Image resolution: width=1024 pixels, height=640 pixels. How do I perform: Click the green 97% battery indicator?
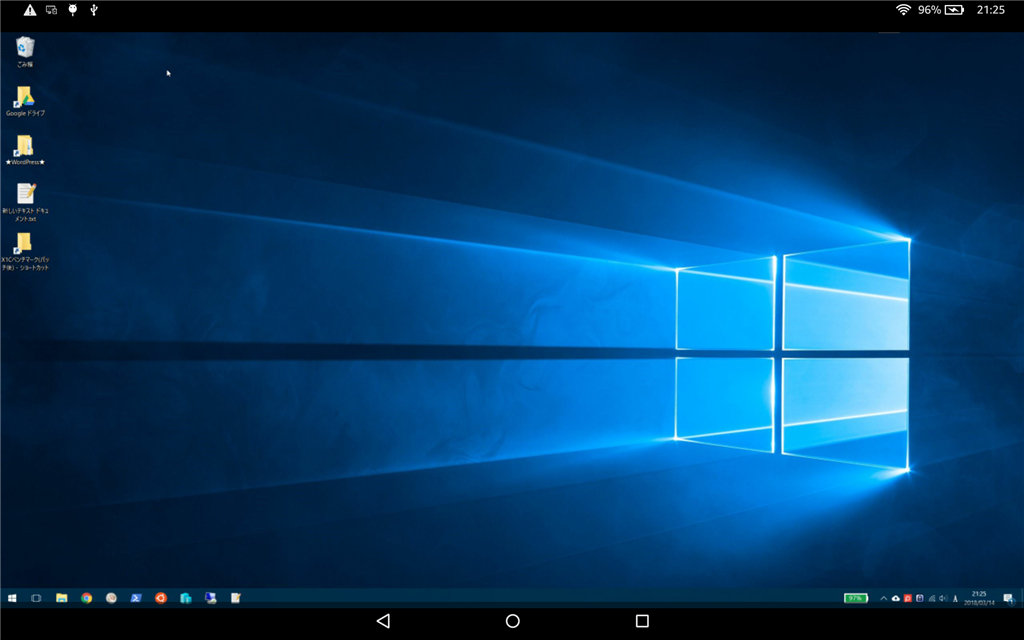pyautogui.click(x=856, y=598)
